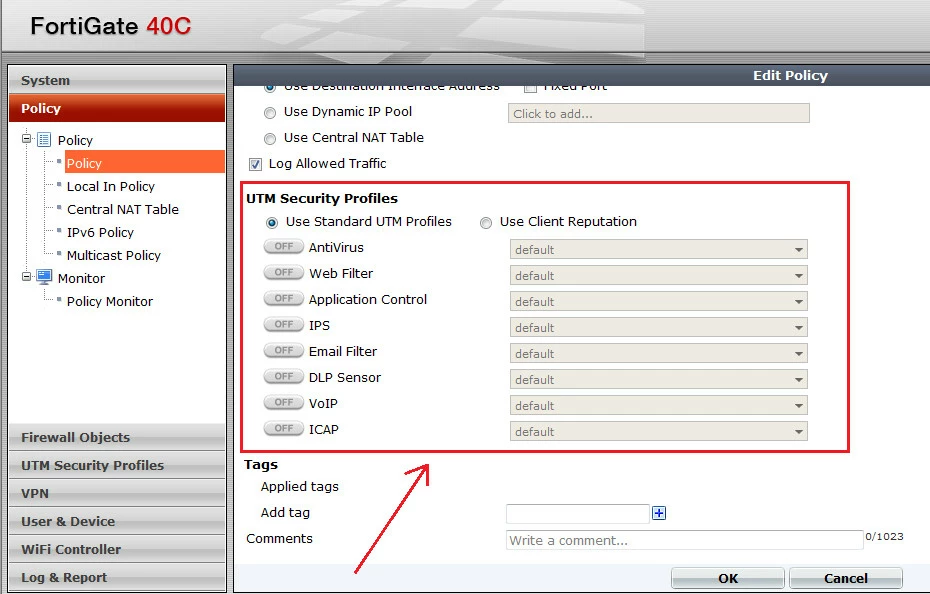Toggle the ICAP OFF switch
Viewport: 930px width, 594px height.
pos(284,429)
